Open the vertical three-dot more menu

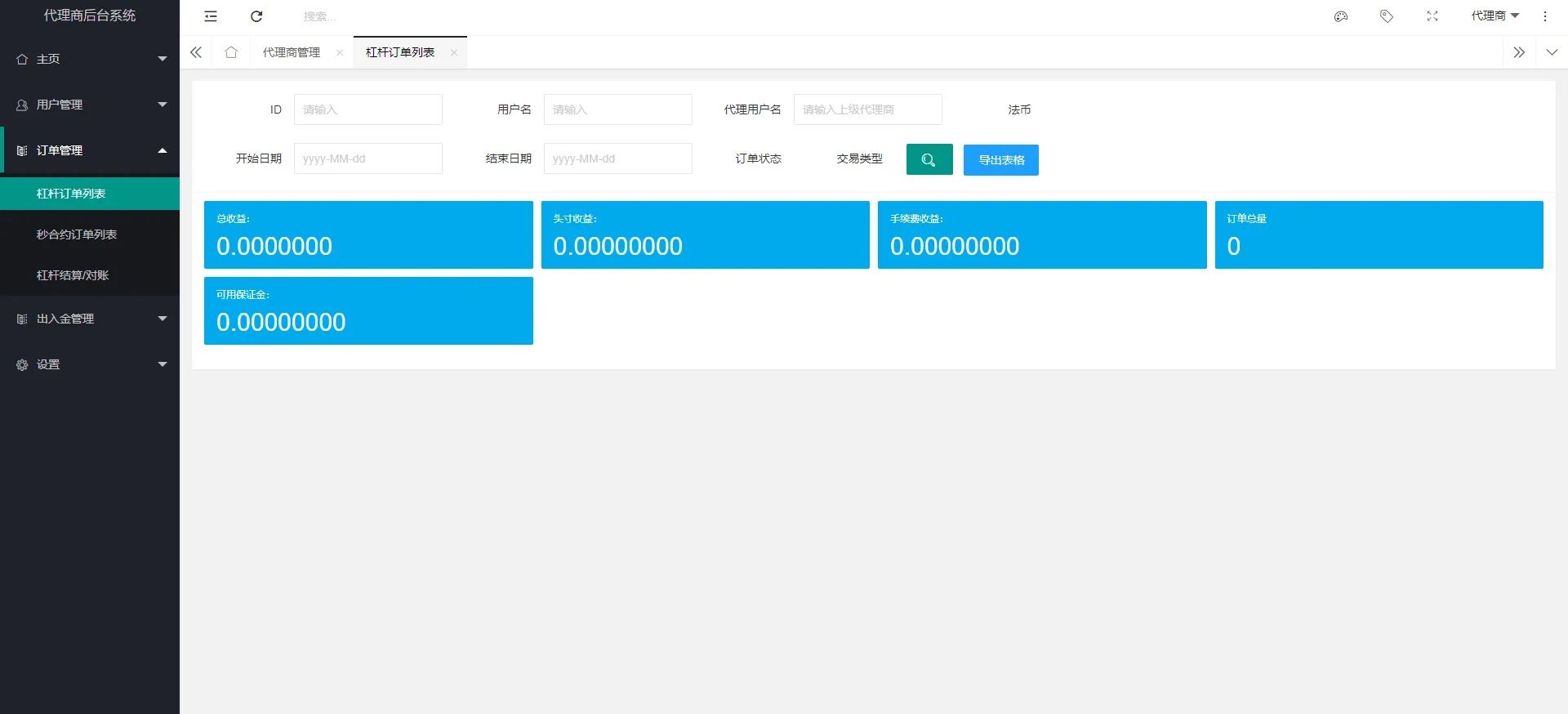point(1545,16)
